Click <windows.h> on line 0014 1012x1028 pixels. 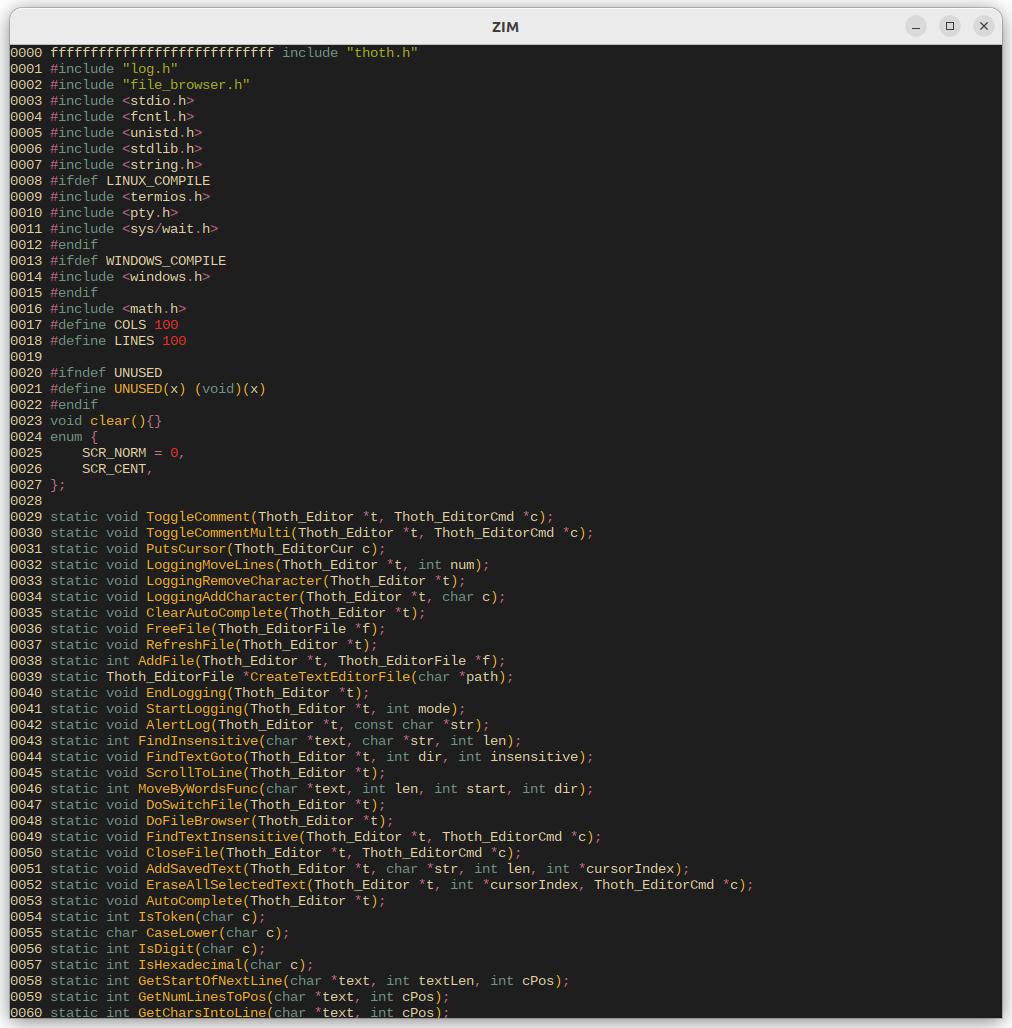(166, 276)
